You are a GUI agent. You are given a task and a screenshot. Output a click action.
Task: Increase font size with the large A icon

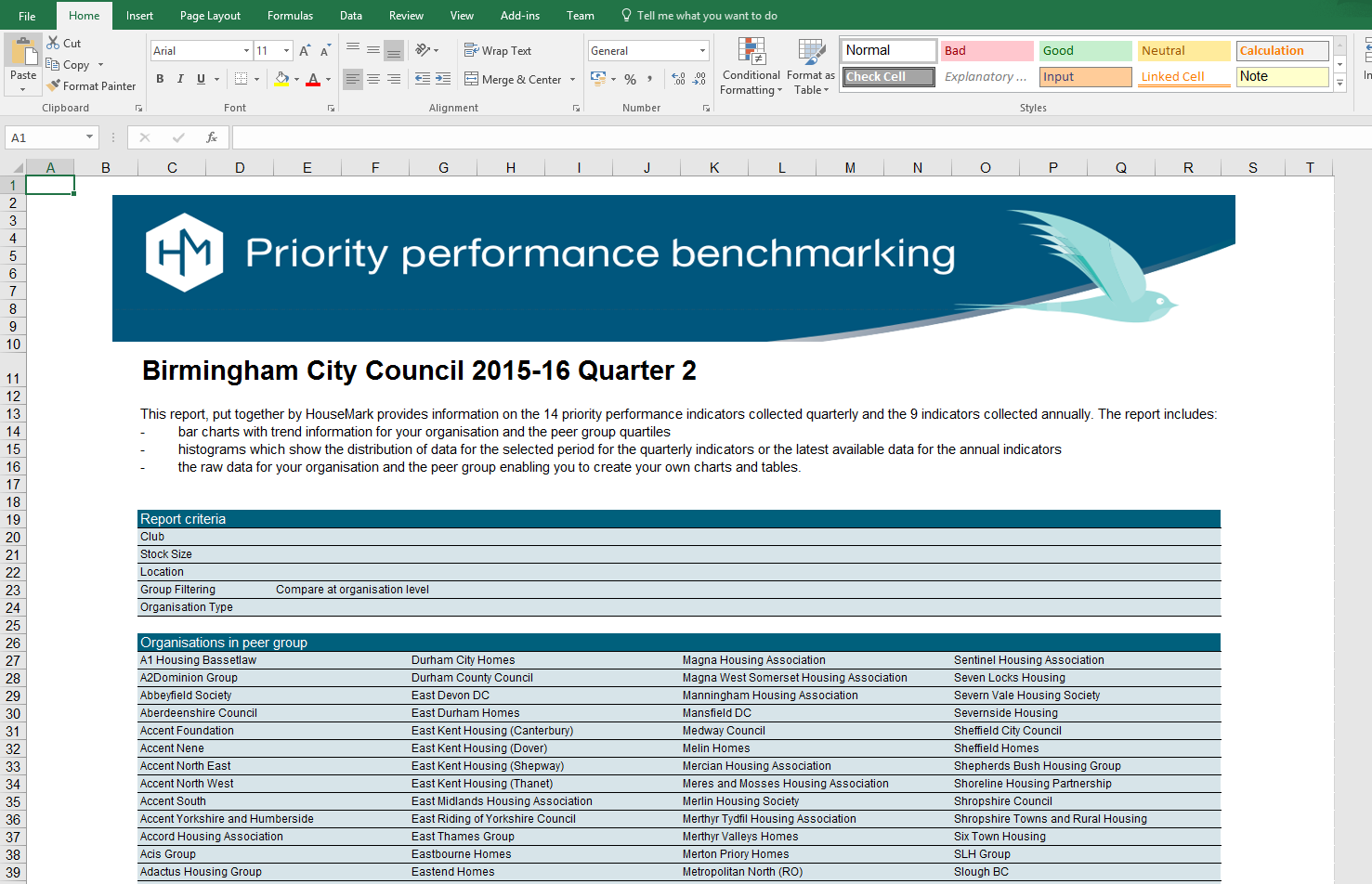click(x=305, y=51)
